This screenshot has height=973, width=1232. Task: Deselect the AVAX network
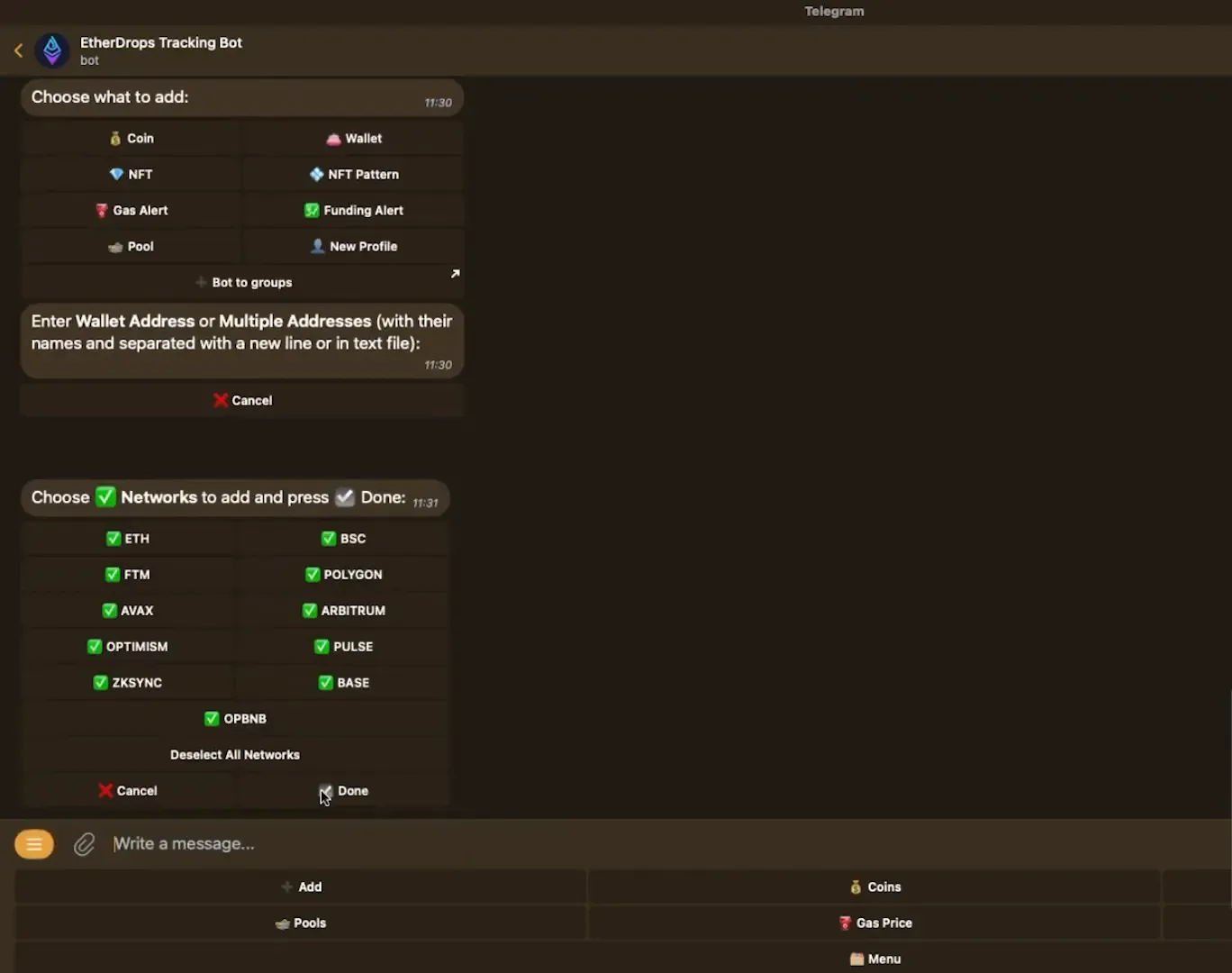tap(128, 610)
